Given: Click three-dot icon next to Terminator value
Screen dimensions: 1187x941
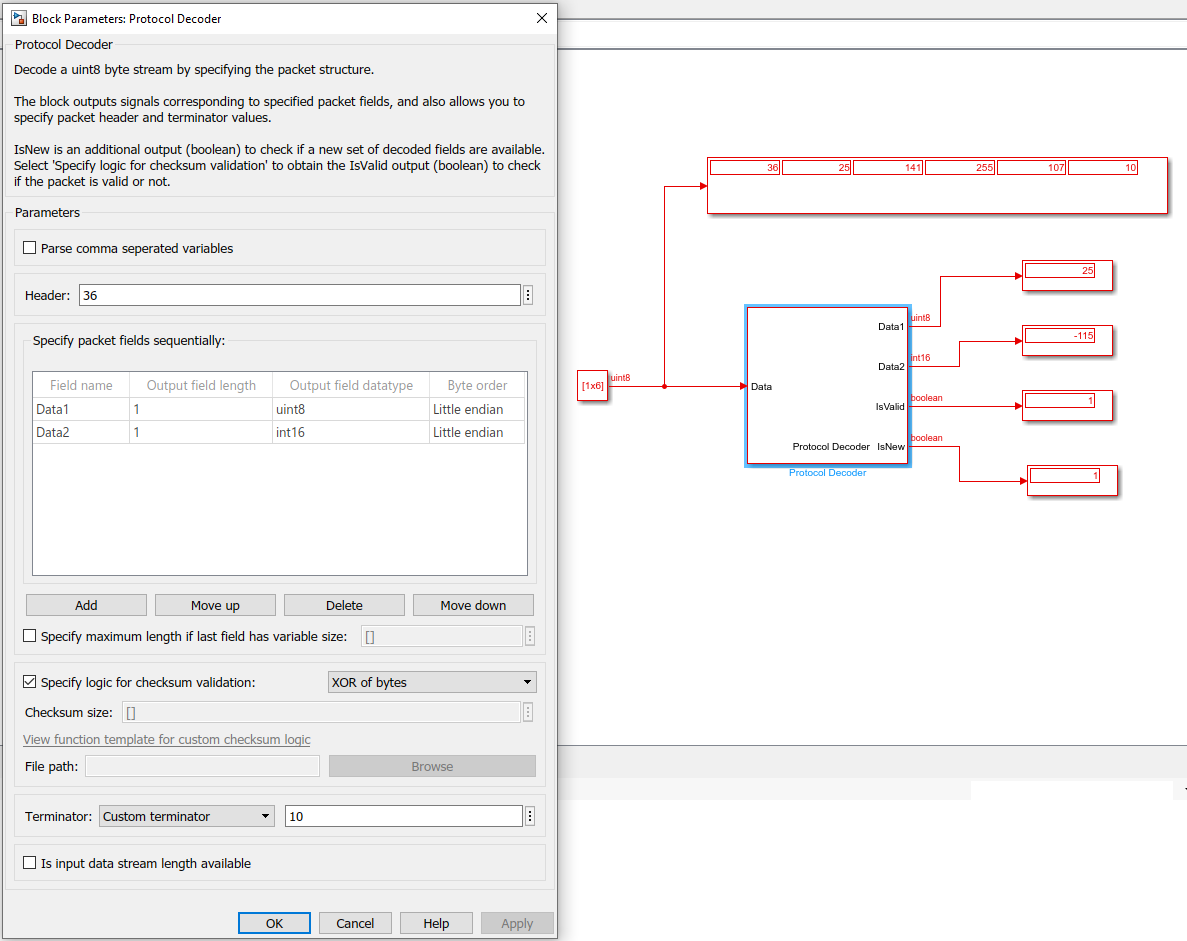Looking at the screenshot, I should coord(529,815).
